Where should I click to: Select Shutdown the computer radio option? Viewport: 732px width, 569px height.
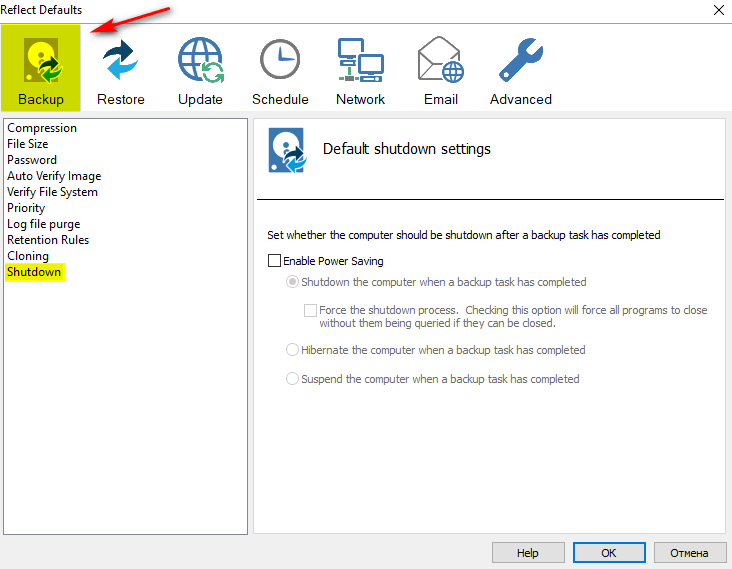tap(292, 282)
